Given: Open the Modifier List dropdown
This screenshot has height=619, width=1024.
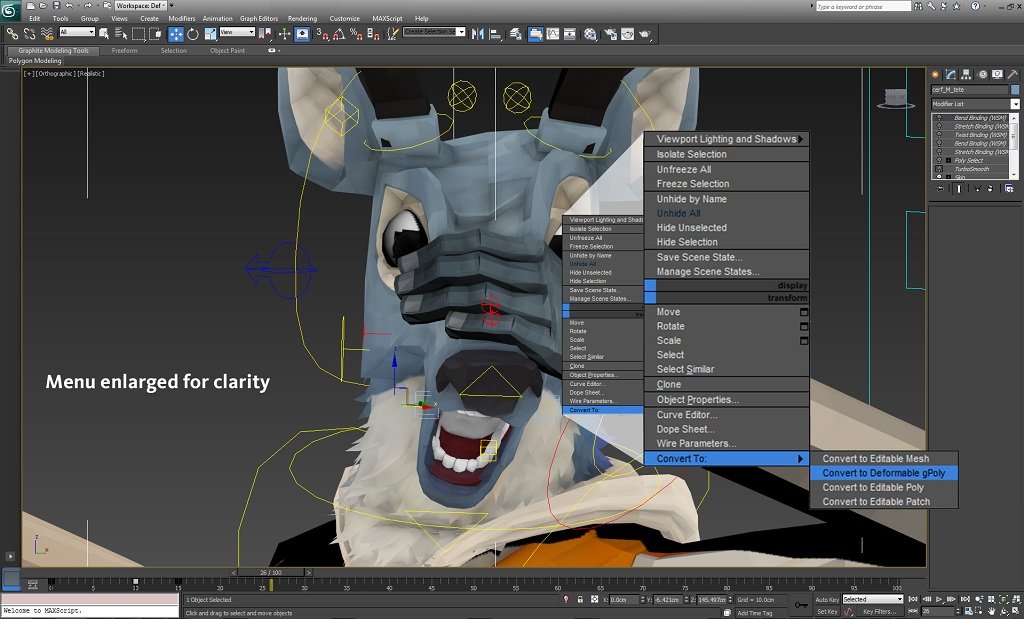Looking at the screenshot, I should click(x=975, y=104).
